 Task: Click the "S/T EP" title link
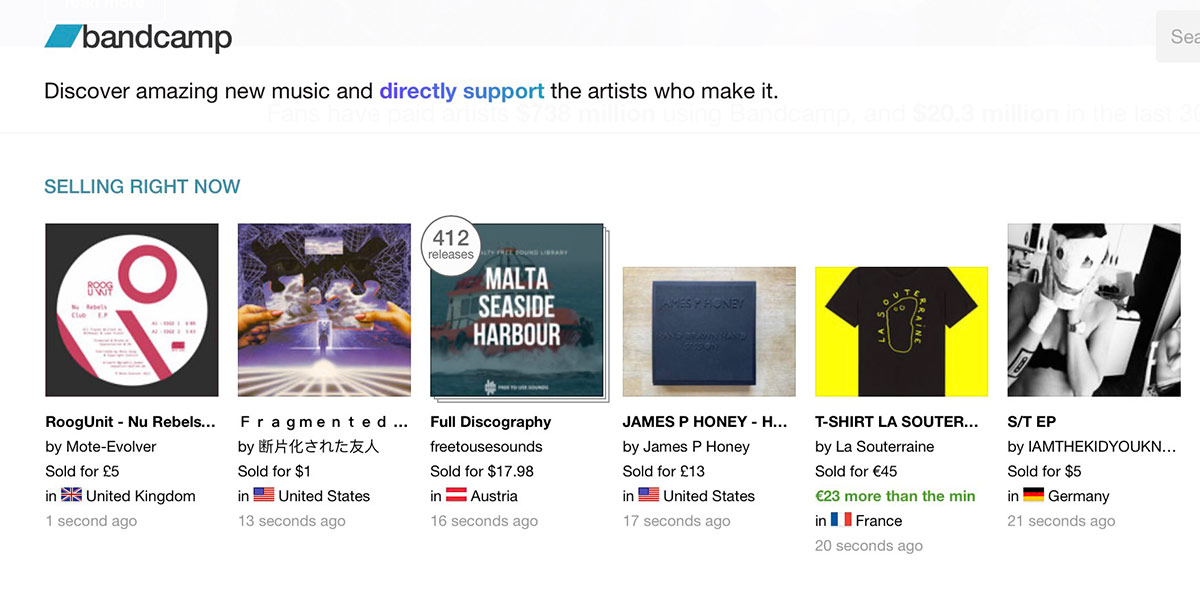tap(1032, 422)
